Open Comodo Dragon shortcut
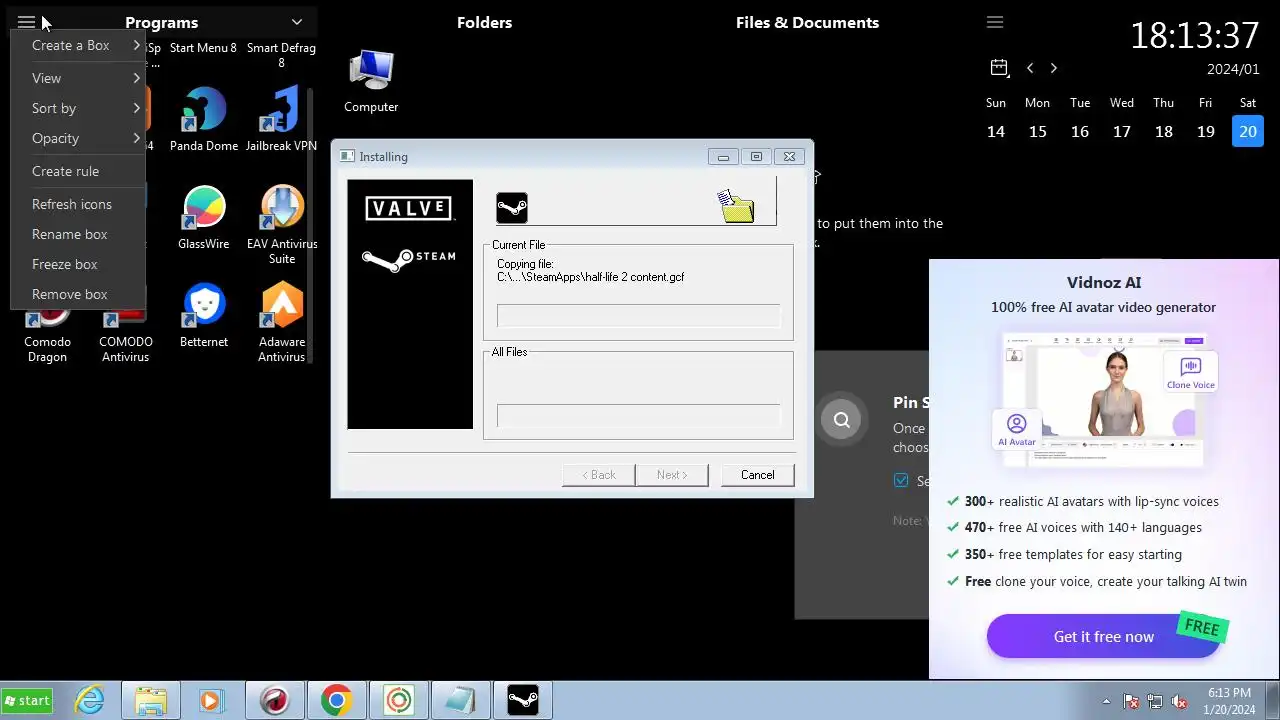 [47, 335]
